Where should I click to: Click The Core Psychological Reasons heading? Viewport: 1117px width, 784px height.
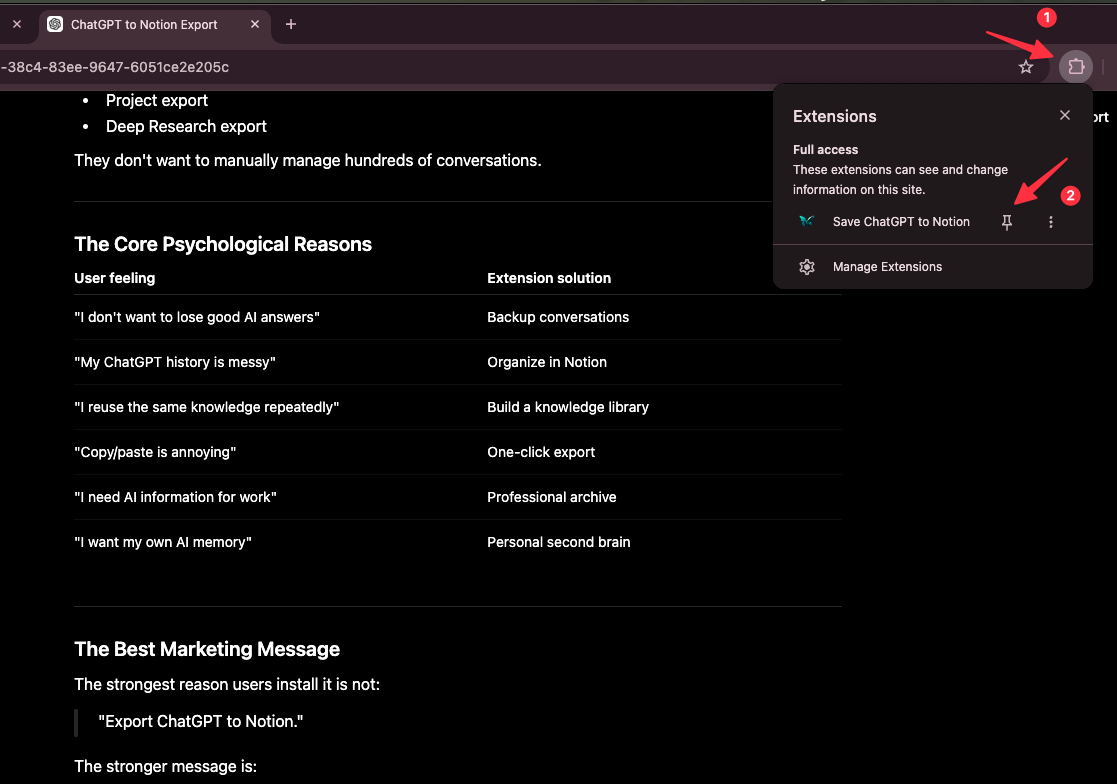click(x=223, y=244)
